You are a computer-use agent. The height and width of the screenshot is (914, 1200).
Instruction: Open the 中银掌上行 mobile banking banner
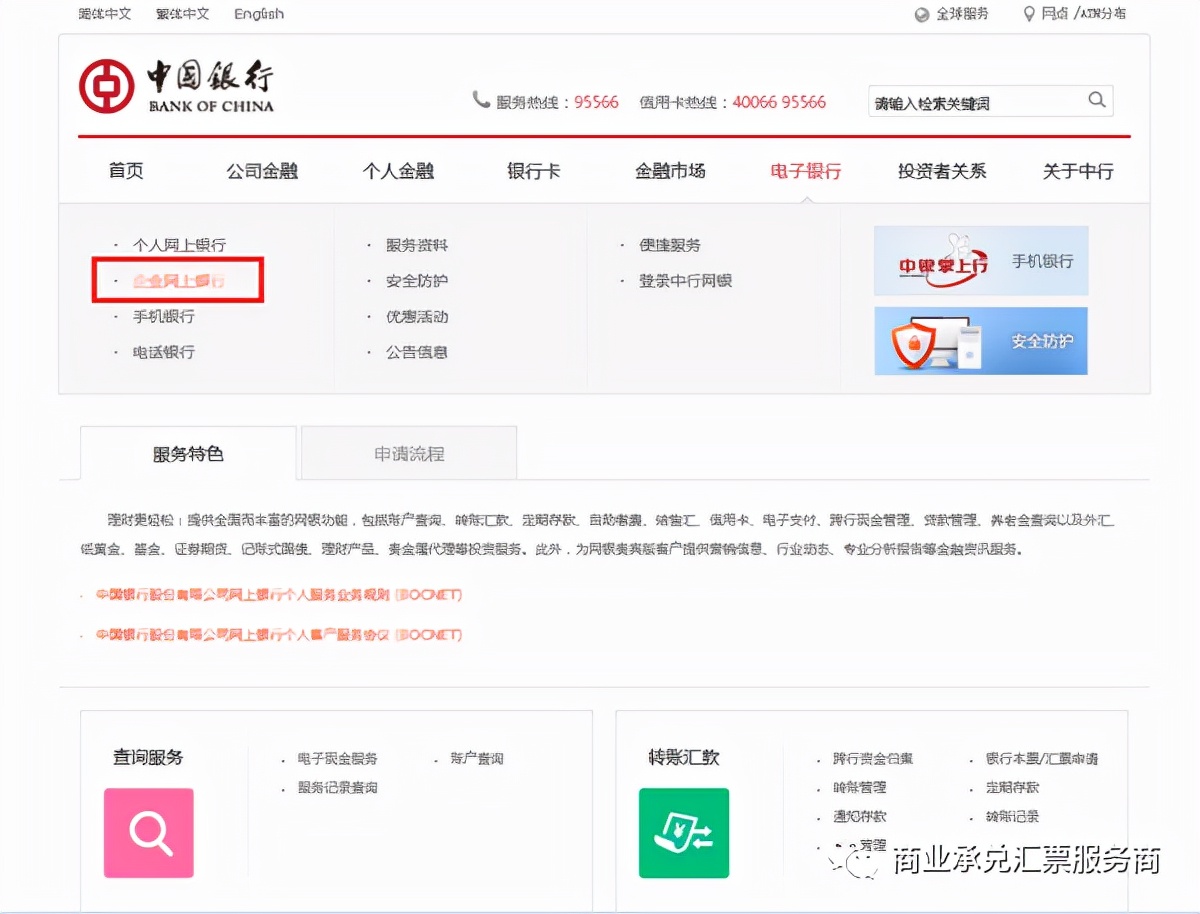(980, 261)
